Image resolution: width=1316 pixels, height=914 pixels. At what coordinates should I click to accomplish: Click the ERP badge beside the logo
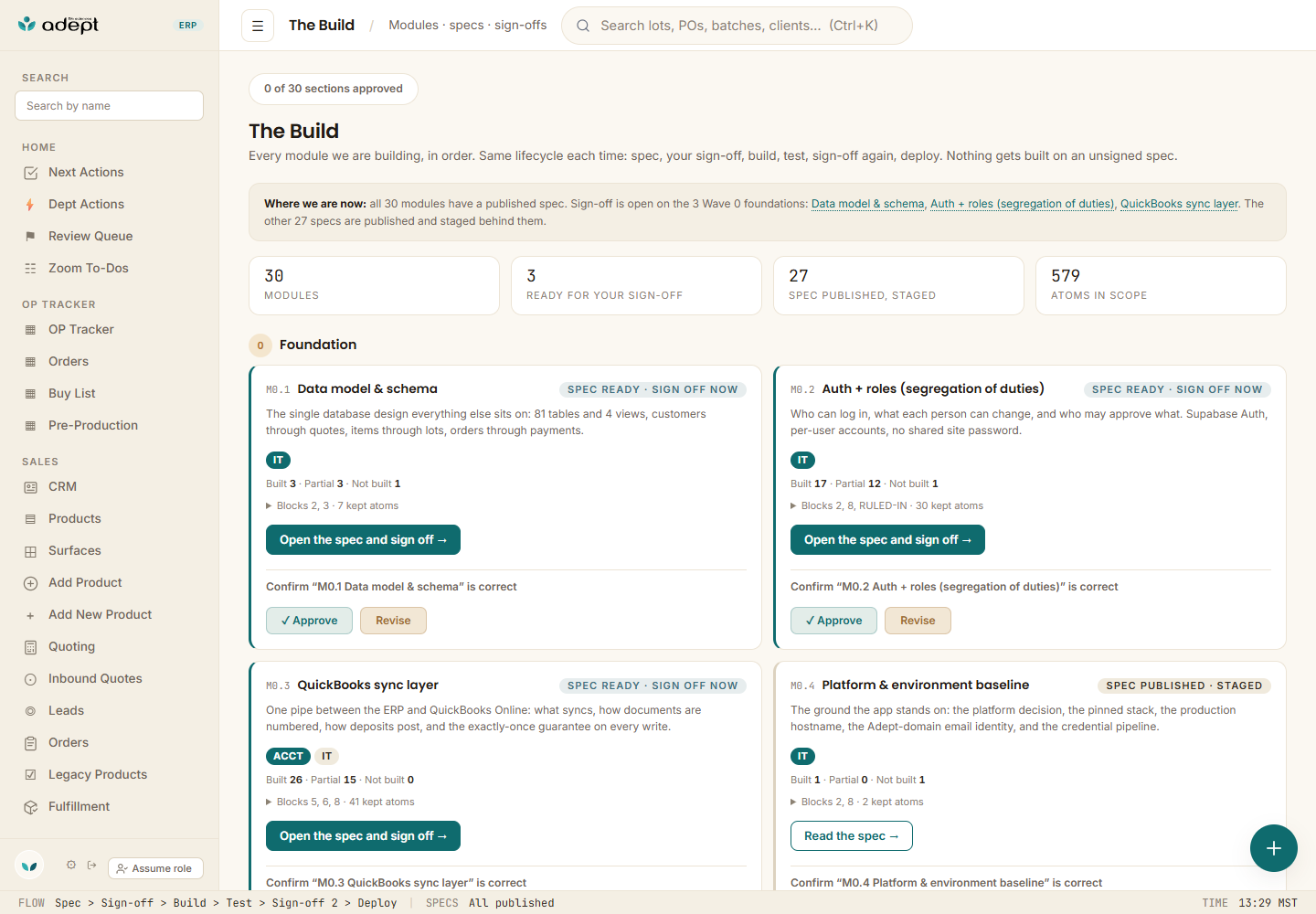point(188,26)
